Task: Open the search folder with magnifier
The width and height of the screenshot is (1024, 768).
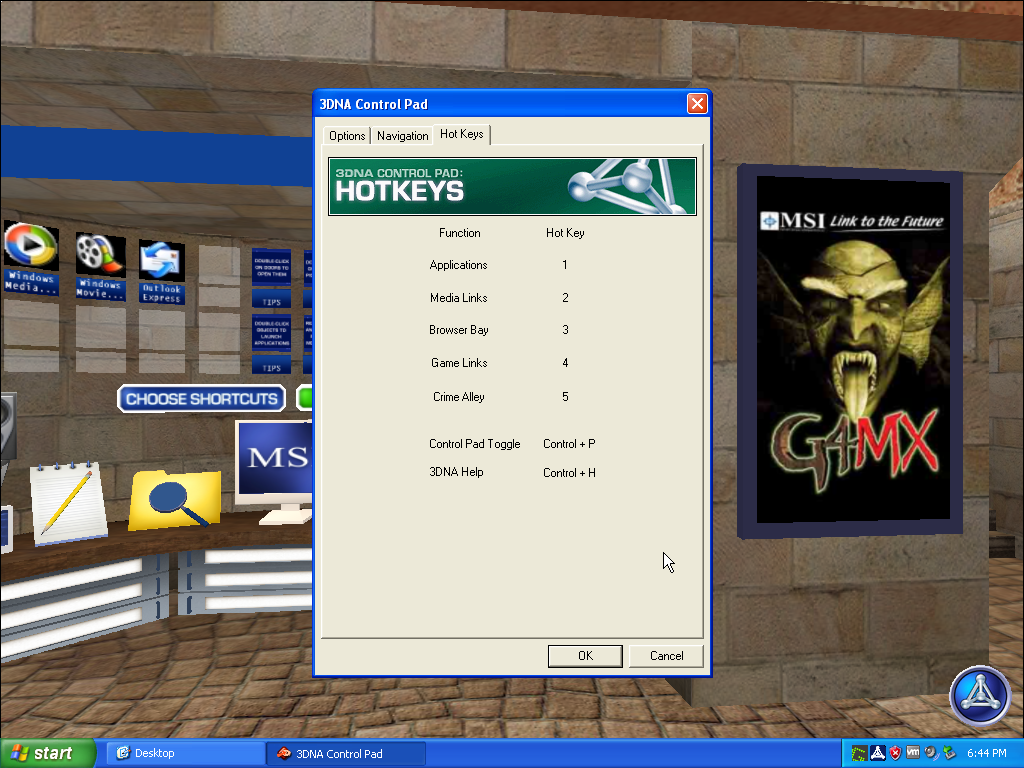Action: click(175, 500)
